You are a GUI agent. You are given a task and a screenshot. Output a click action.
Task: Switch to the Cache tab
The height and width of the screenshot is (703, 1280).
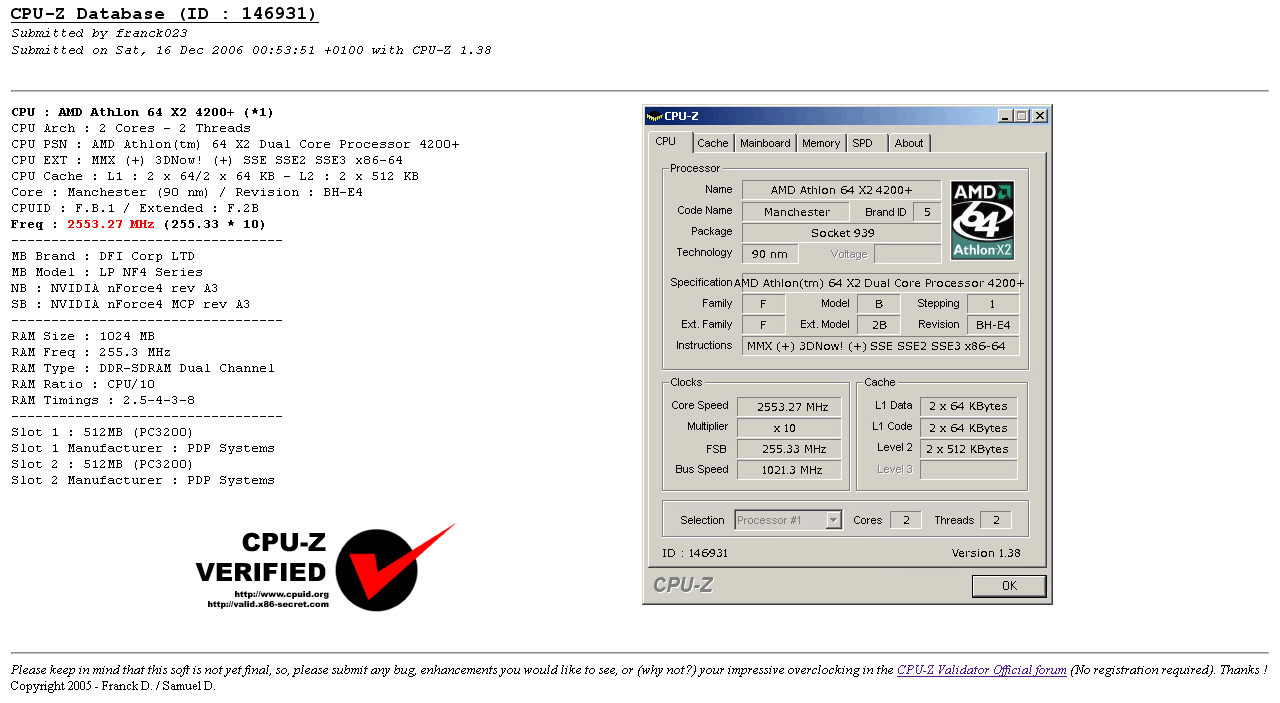click(713, 143)
